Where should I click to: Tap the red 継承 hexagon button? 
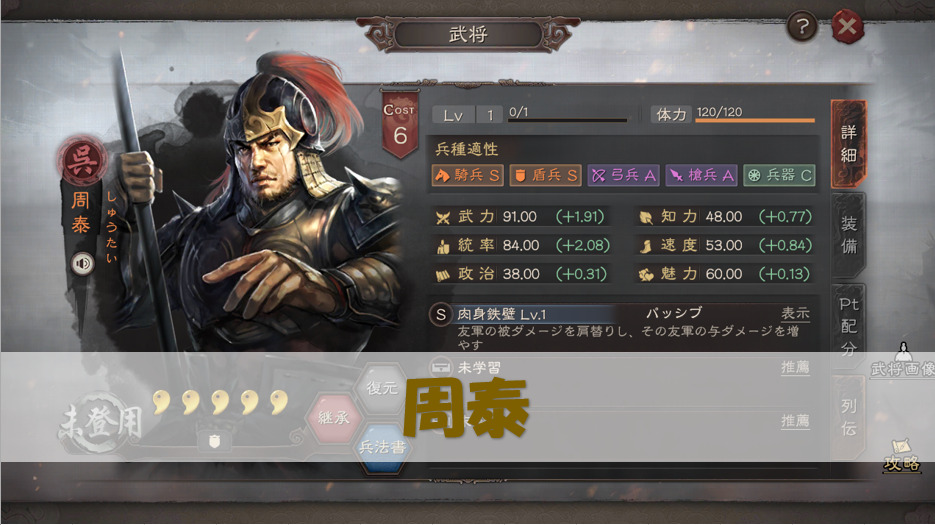coord(333,418)
